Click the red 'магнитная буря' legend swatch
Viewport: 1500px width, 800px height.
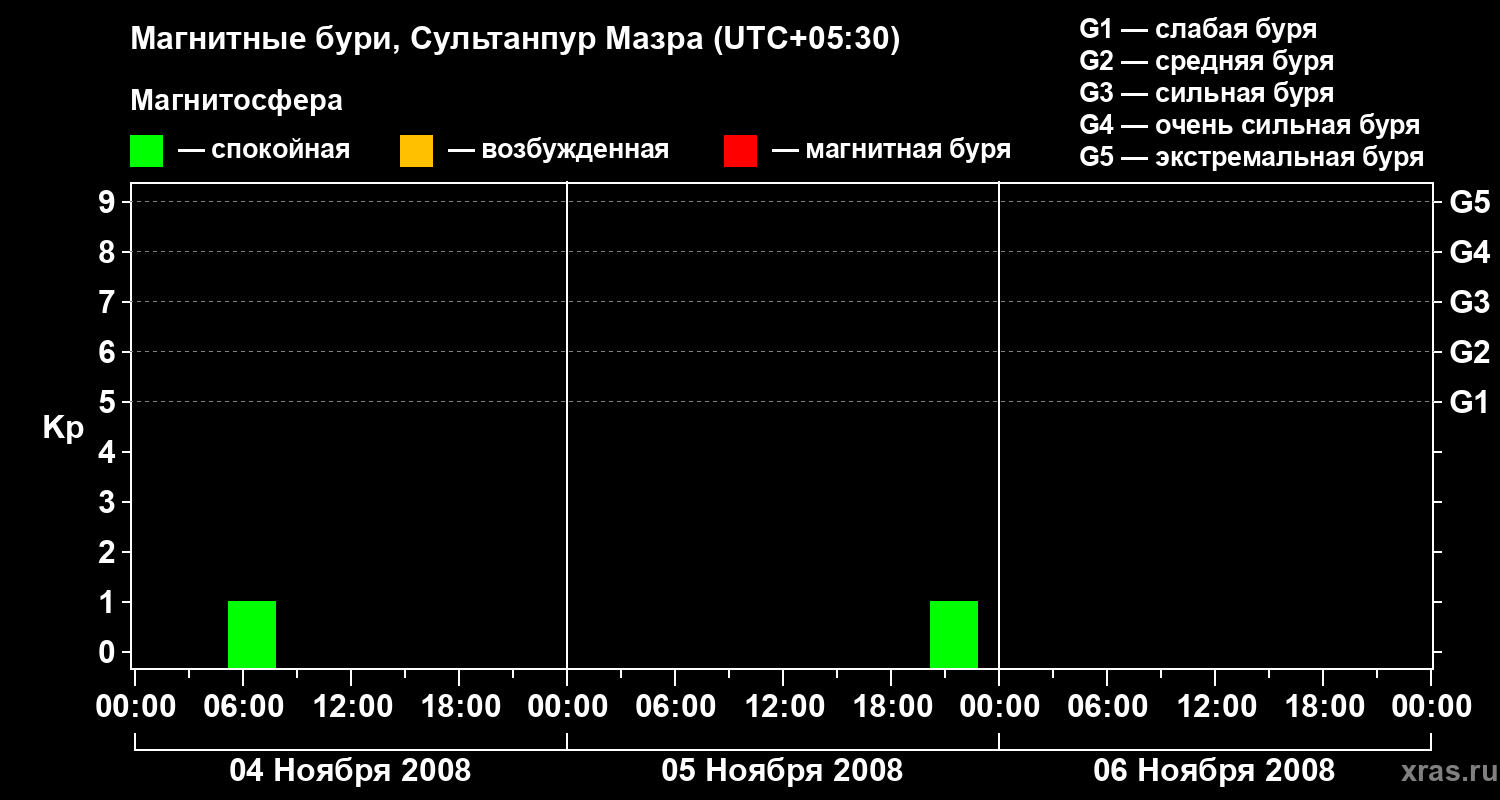tap(740, 150)
